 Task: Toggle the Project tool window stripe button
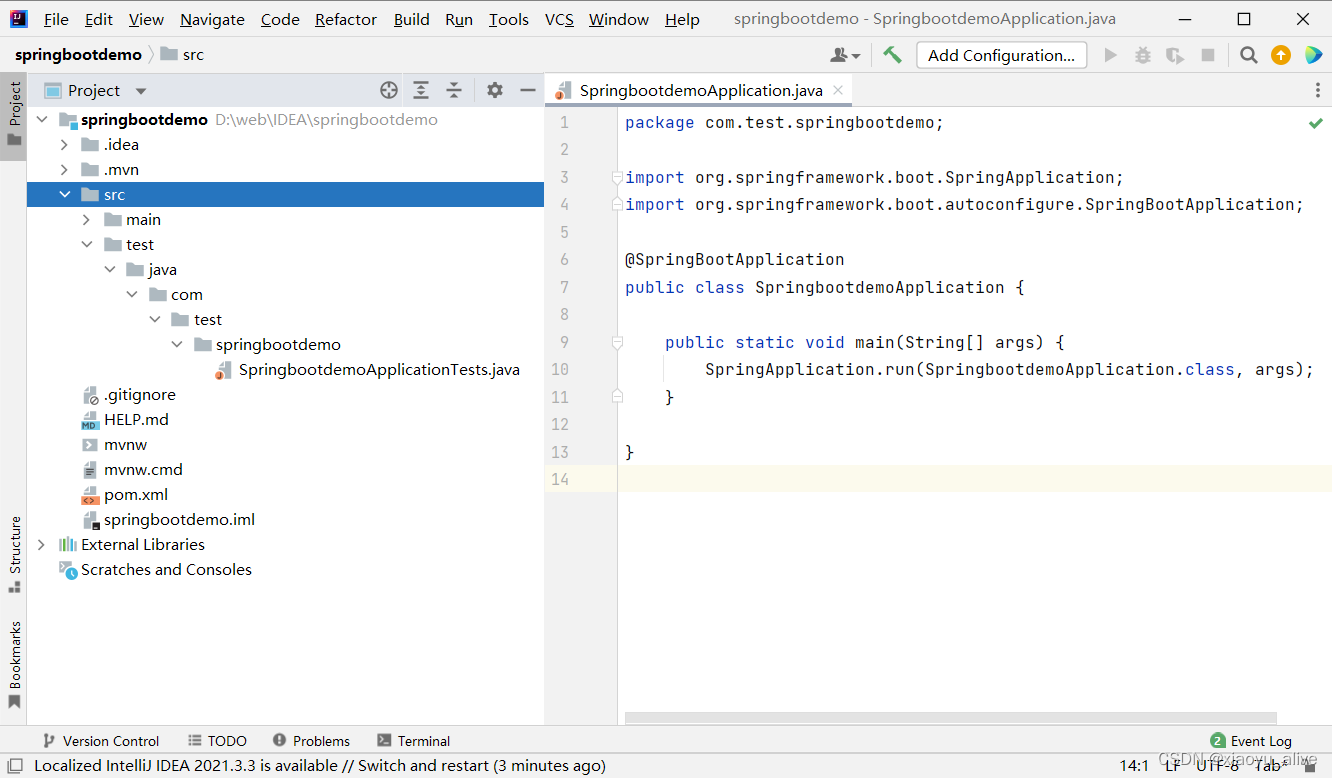pyautogui.click(x=14, y=115)
